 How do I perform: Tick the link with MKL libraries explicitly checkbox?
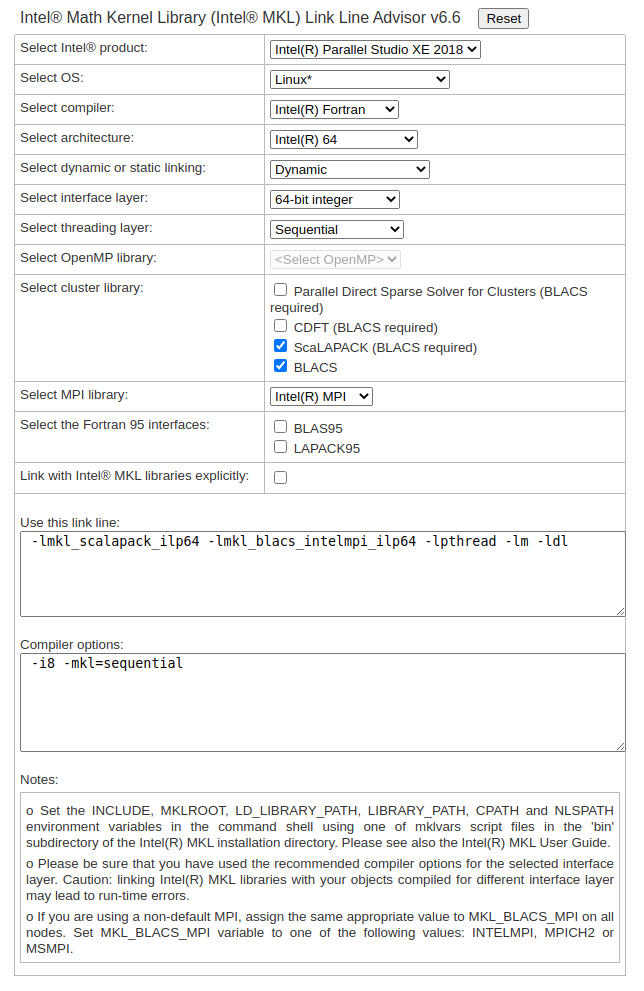(281, 477)
